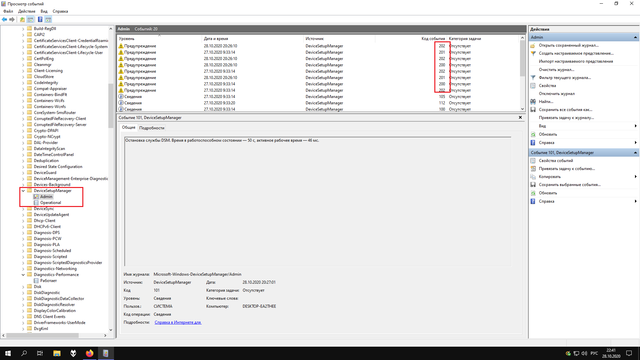The image size is (640, 360).
Task: Click Отключить журнал action
Action: click(557, 94)
